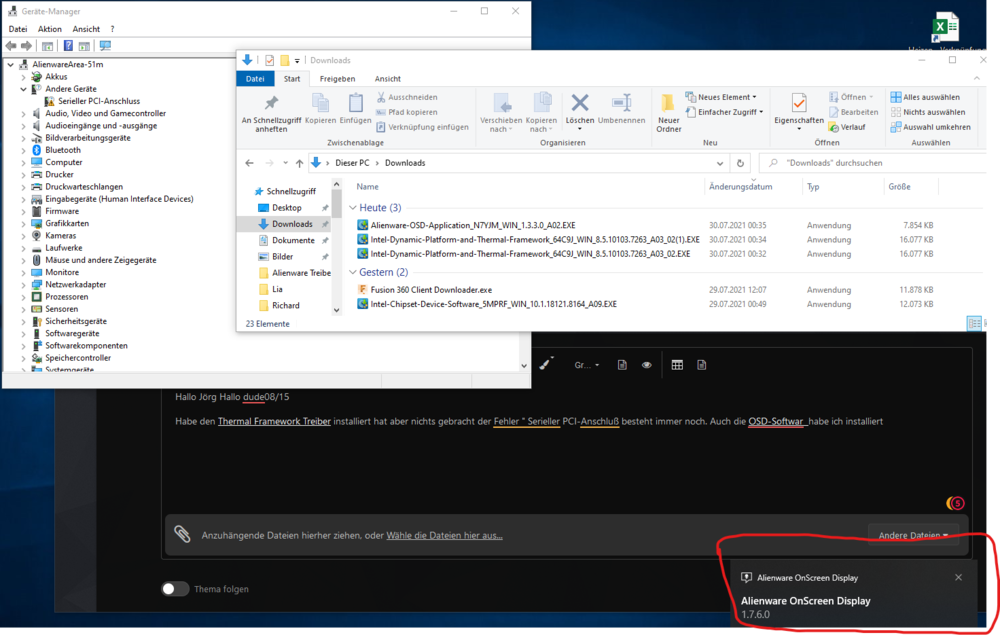The image size is (1000, 635).
Task: Collapse the Andere Geräte tree node
Action: pos(23,89)
